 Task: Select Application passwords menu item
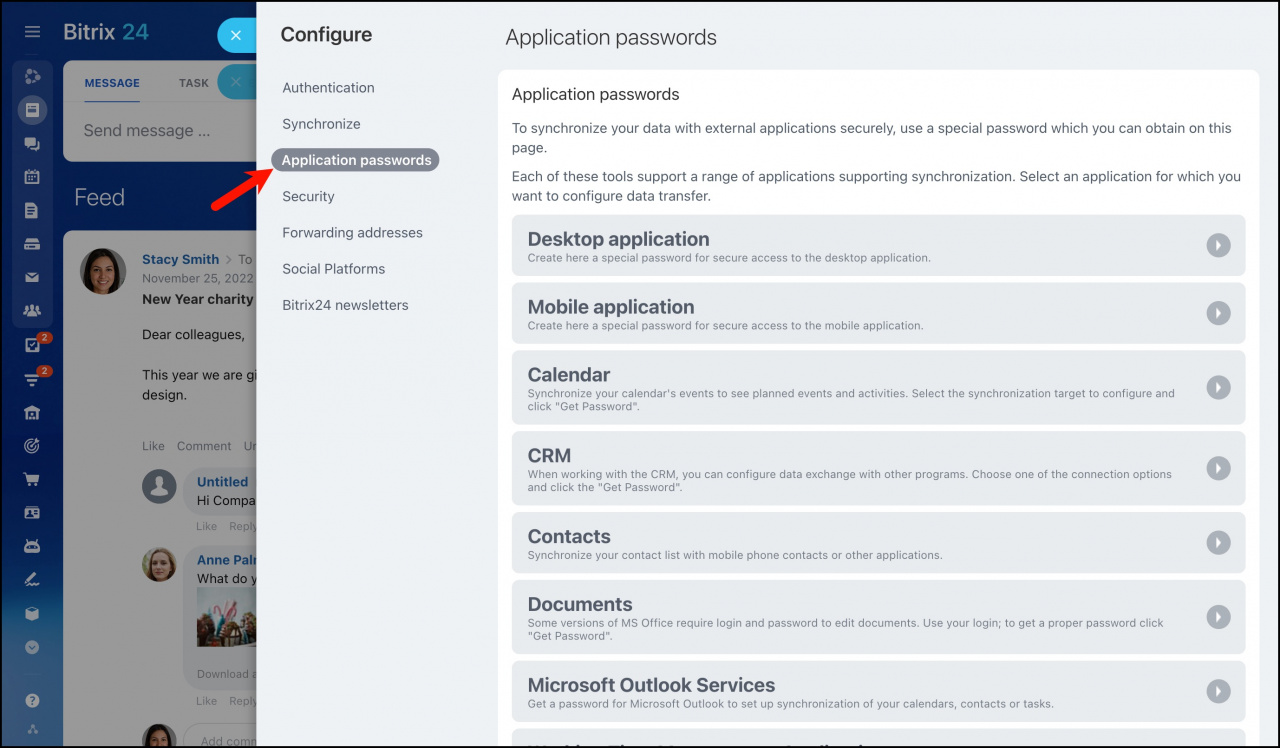(356, 160)
